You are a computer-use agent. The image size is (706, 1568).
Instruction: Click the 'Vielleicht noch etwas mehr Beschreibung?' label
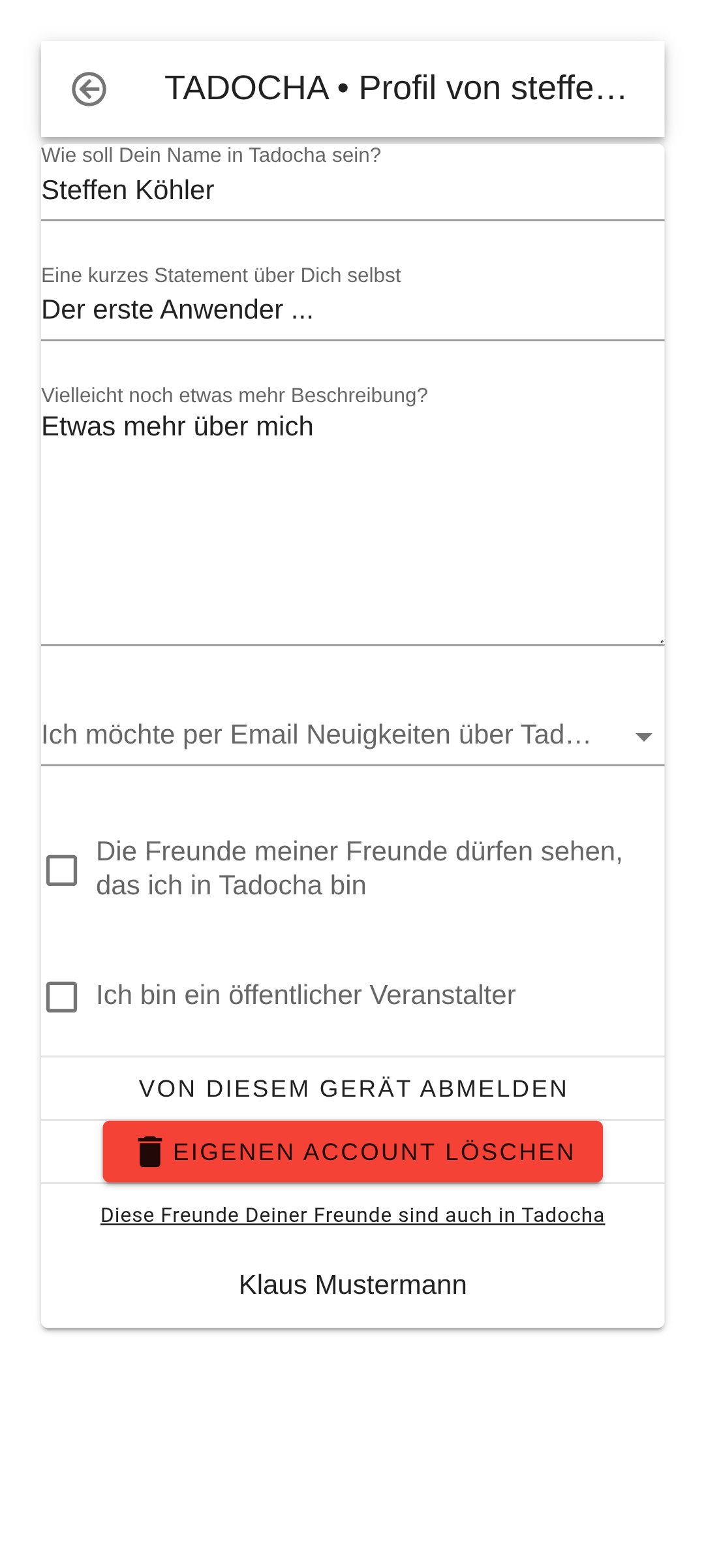pyautogui.click(x=234, y=396)
